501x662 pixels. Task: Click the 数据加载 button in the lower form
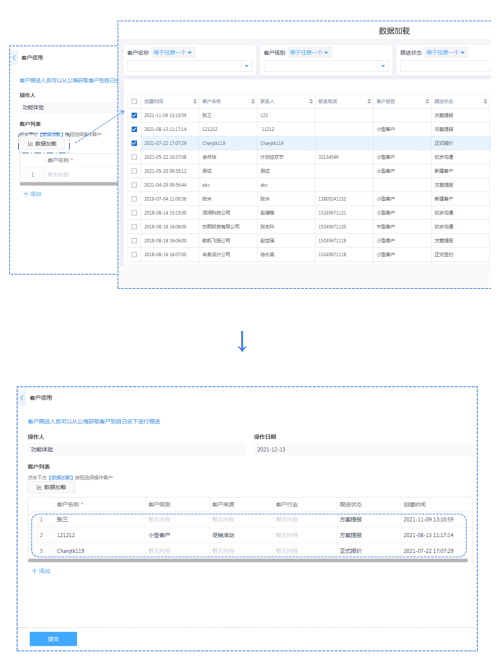[x=51, y=487]
